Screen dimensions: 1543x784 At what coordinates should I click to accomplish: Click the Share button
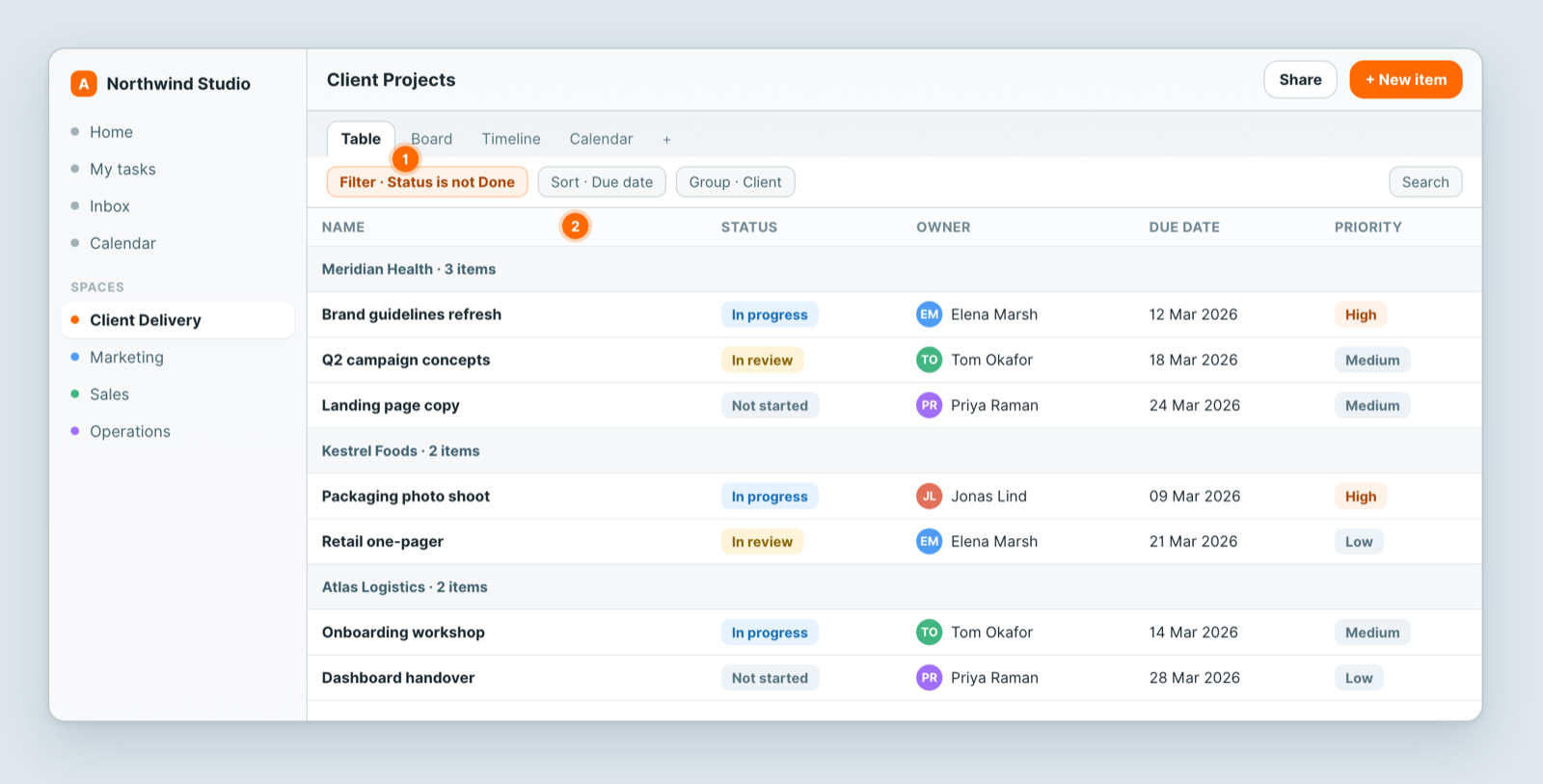1300,80
